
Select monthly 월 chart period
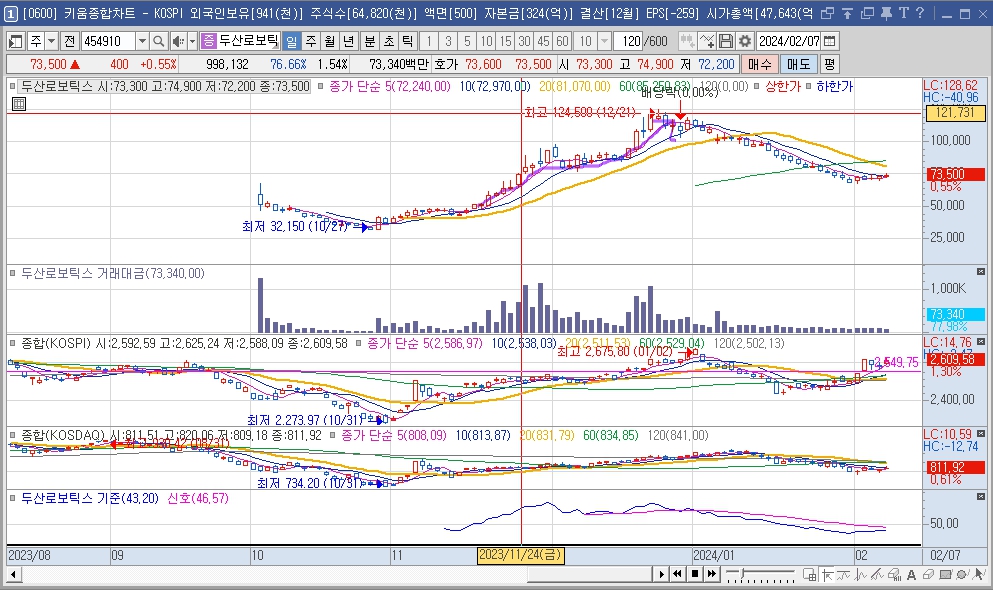pyautogui.click(x=330, y=41)
